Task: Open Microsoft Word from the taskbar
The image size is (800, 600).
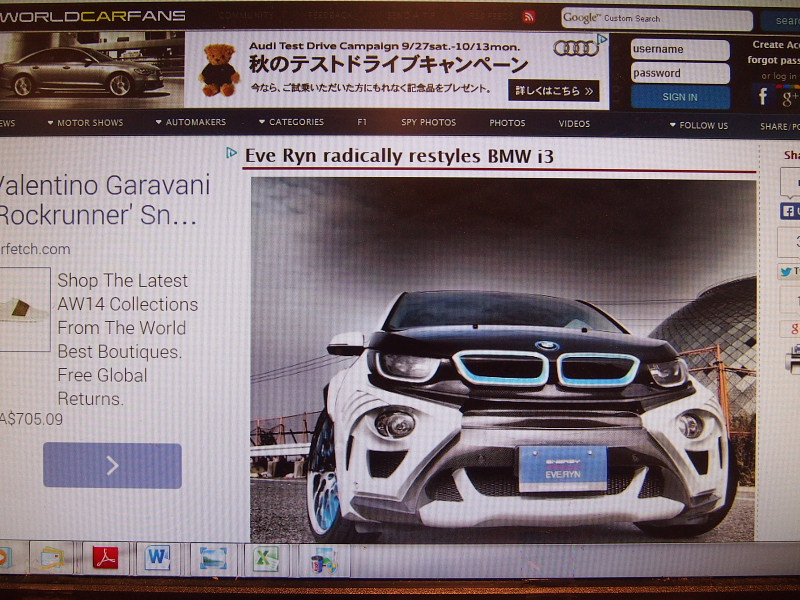Action: tap(158, 558)
